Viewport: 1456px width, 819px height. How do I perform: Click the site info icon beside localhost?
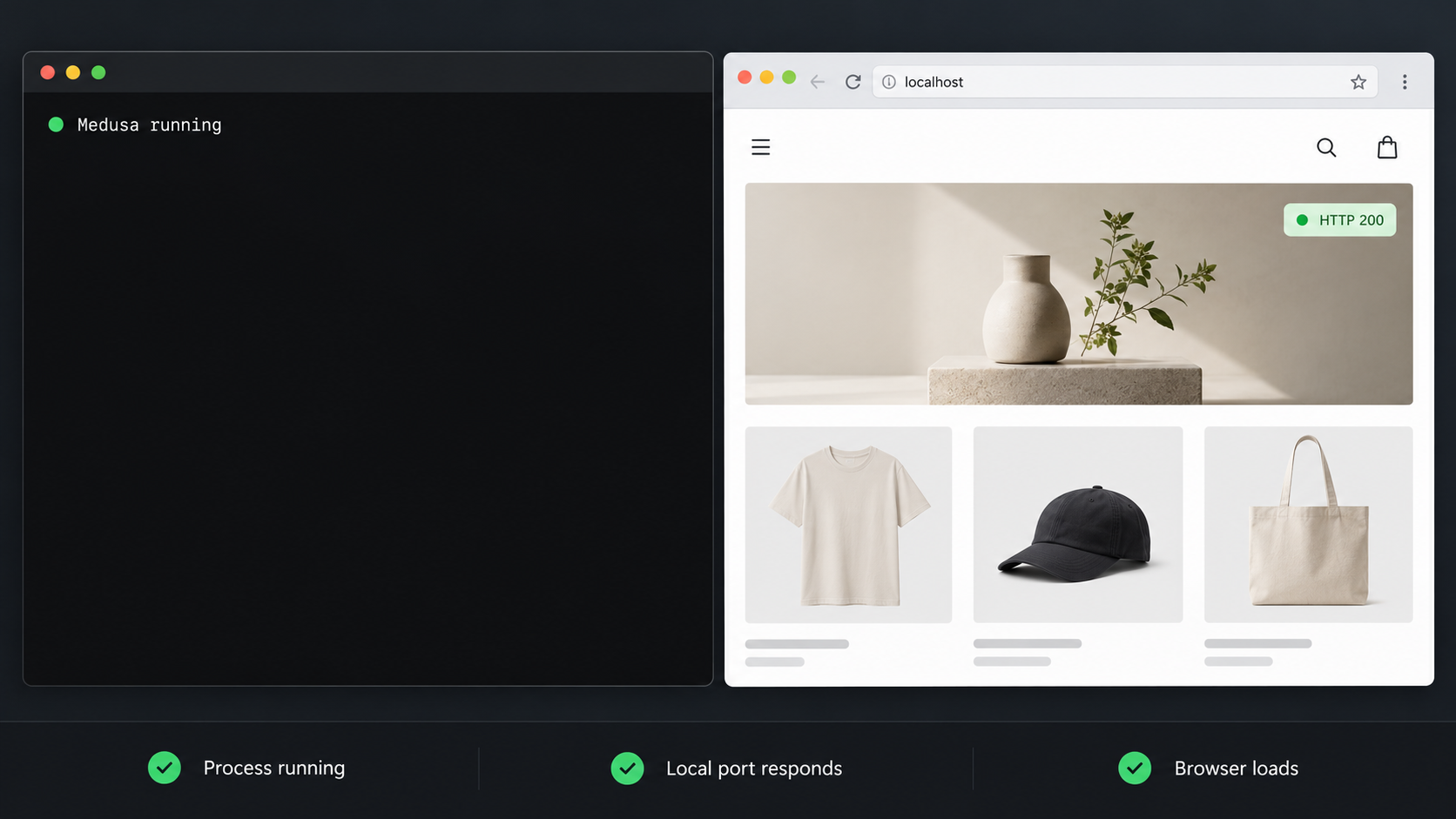(x=889, y=82)
